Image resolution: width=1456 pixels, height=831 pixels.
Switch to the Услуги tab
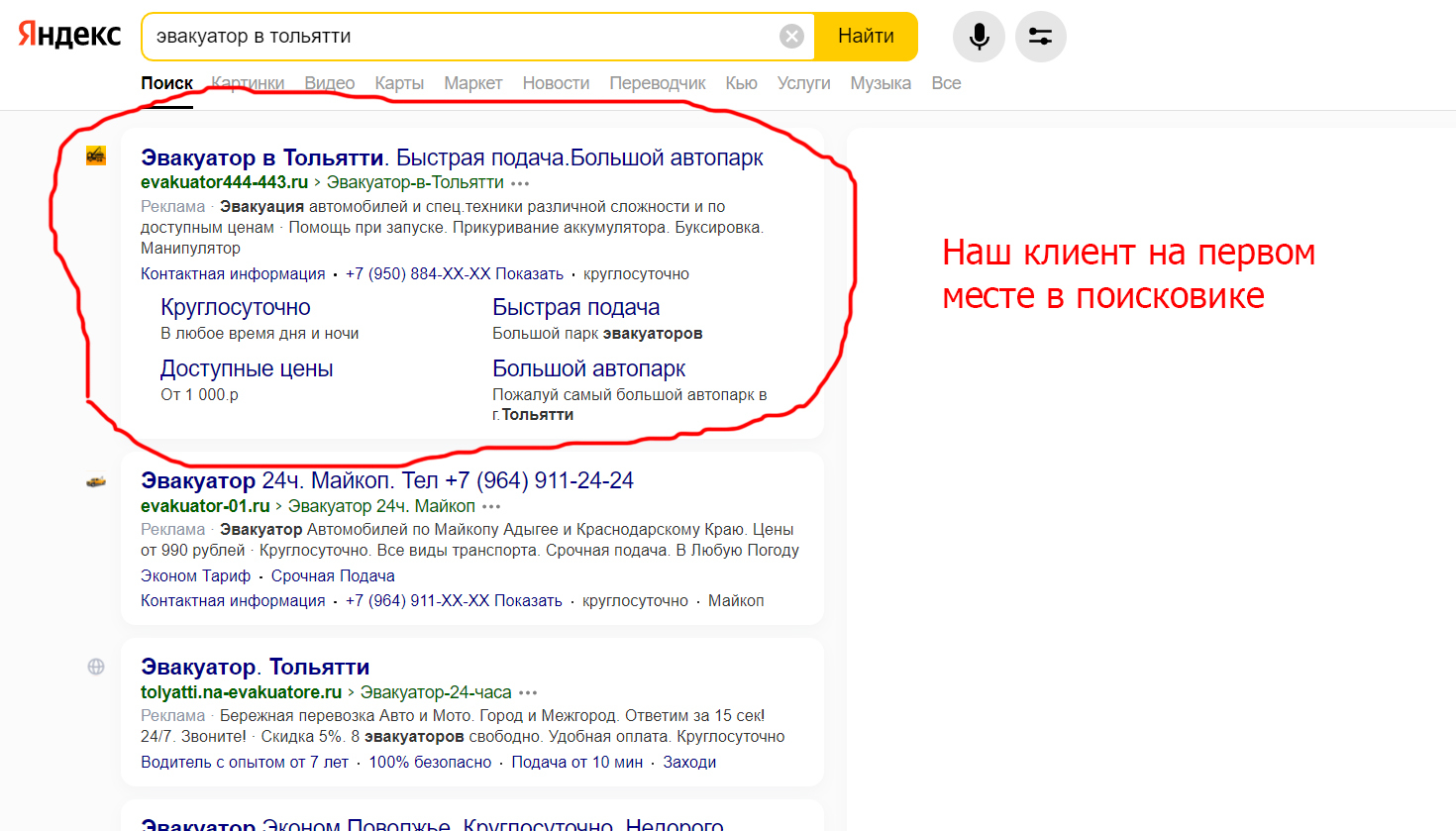click(x=803, y=83)
